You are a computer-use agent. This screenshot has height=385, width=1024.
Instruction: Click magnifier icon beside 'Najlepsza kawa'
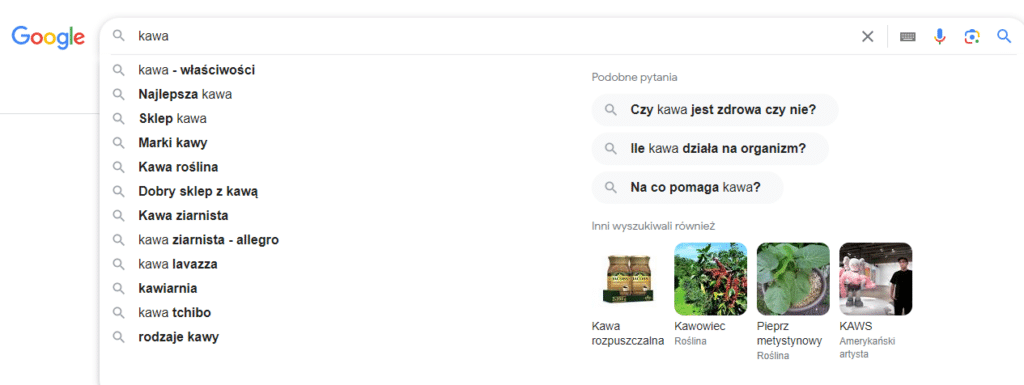[x=118, y=94]
